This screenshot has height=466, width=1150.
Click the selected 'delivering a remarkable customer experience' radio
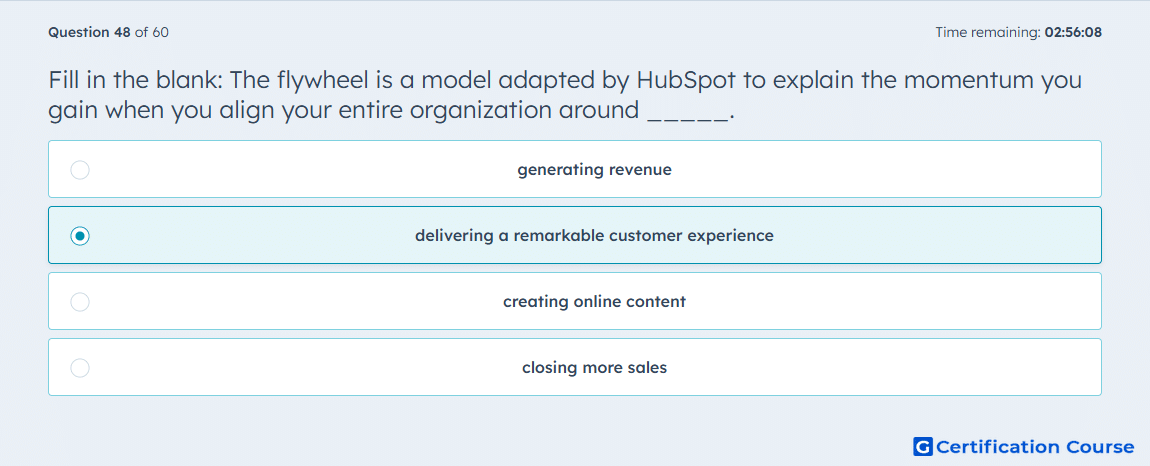(80, 236)
